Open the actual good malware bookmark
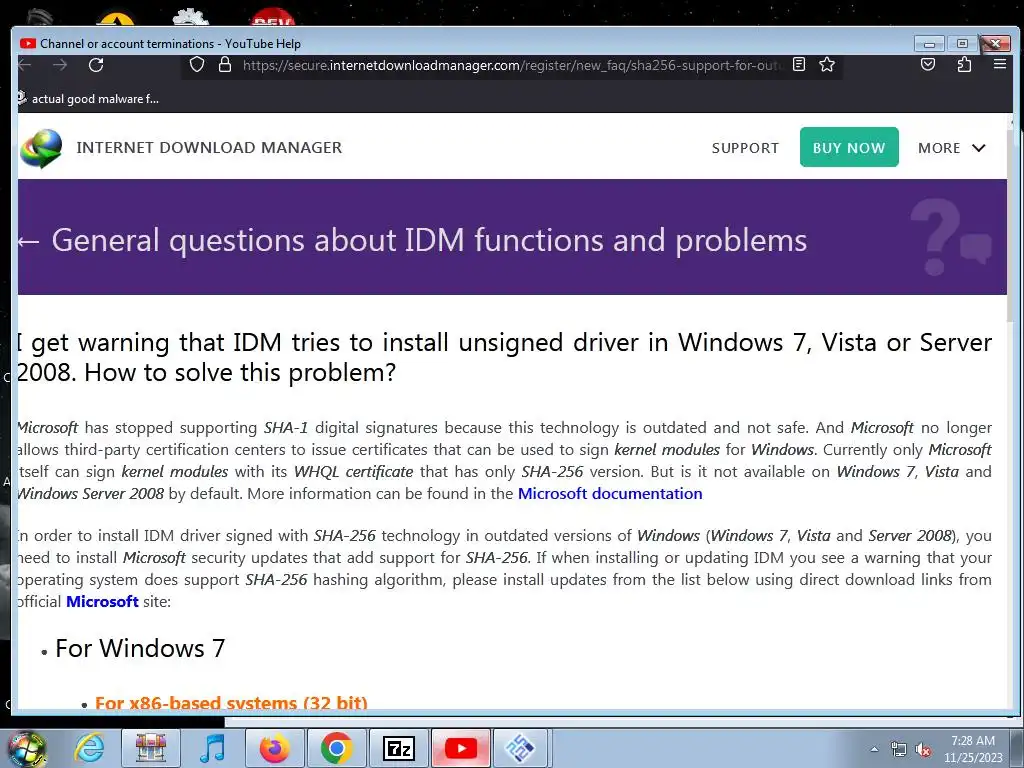 coord(88,99)
